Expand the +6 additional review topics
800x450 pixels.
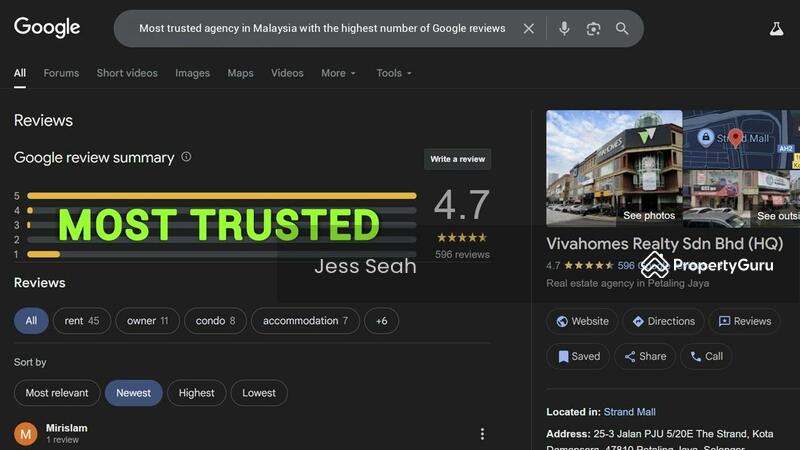pos(381,321)
